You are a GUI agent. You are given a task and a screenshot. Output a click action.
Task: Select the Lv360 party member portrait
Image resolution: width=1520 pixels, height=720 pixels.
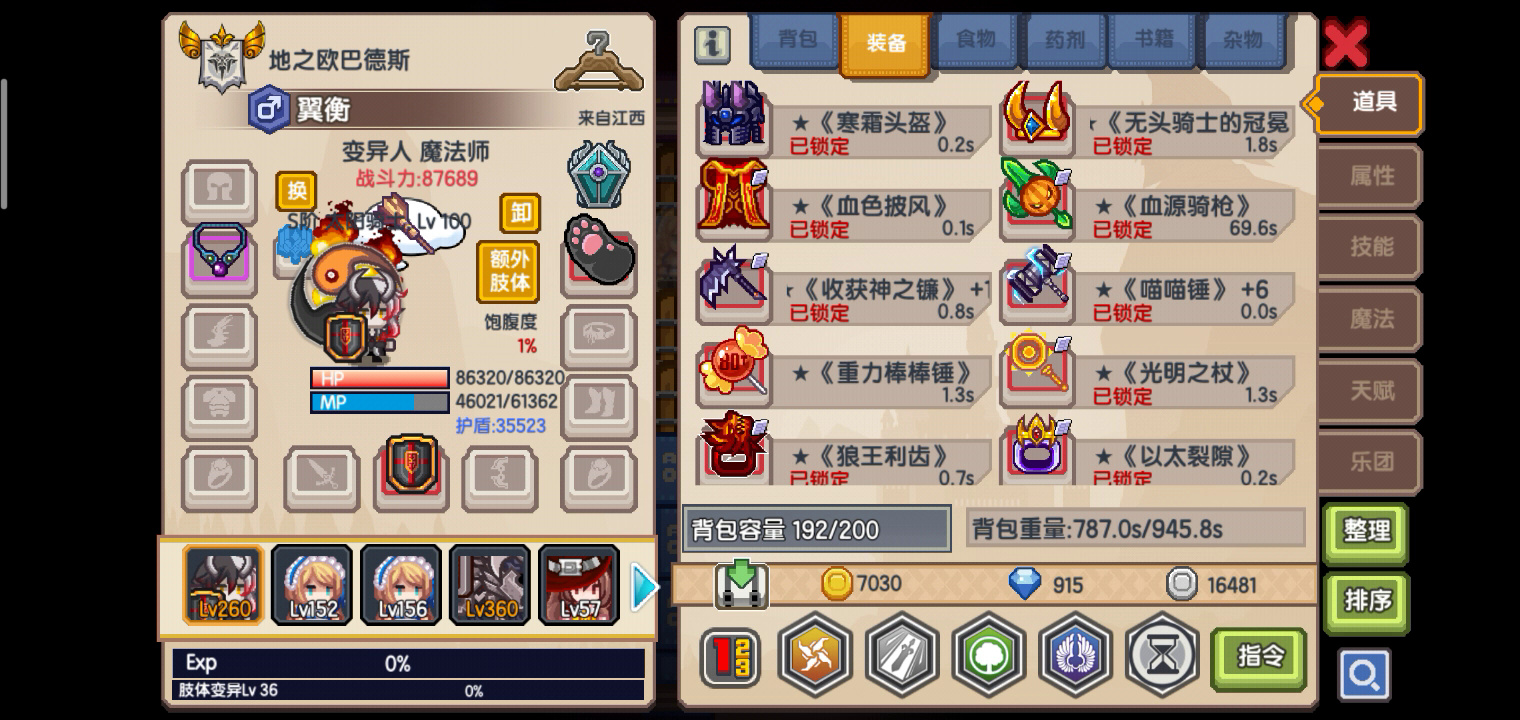point(490,585)
